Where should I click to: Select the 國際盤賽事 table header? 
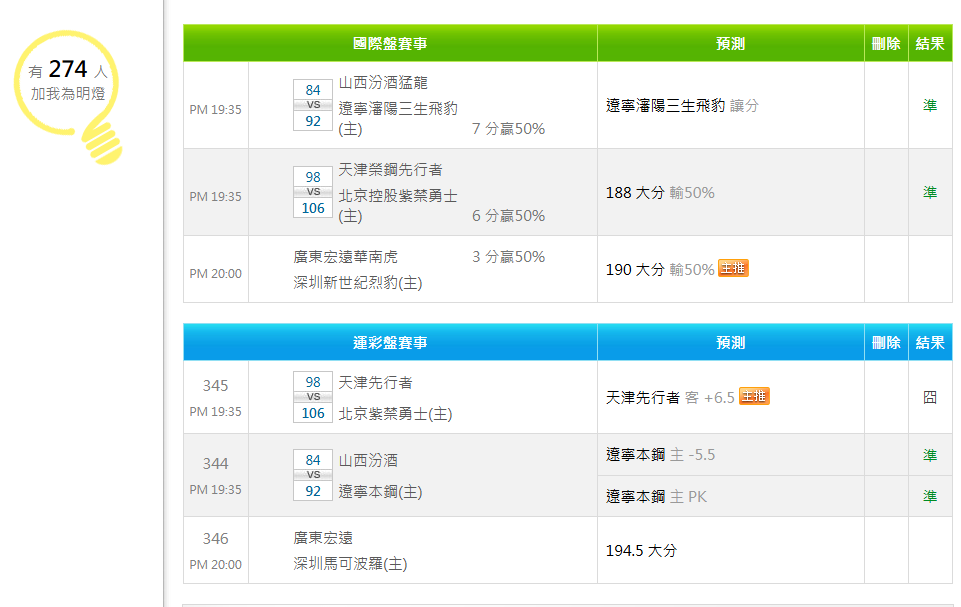[x=390, y=44]
